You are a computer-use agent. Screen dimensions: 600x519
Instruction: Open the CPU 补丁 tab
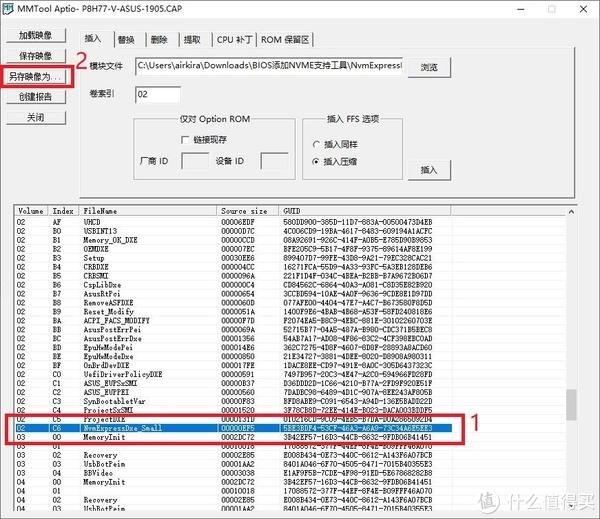coord(235,39)
